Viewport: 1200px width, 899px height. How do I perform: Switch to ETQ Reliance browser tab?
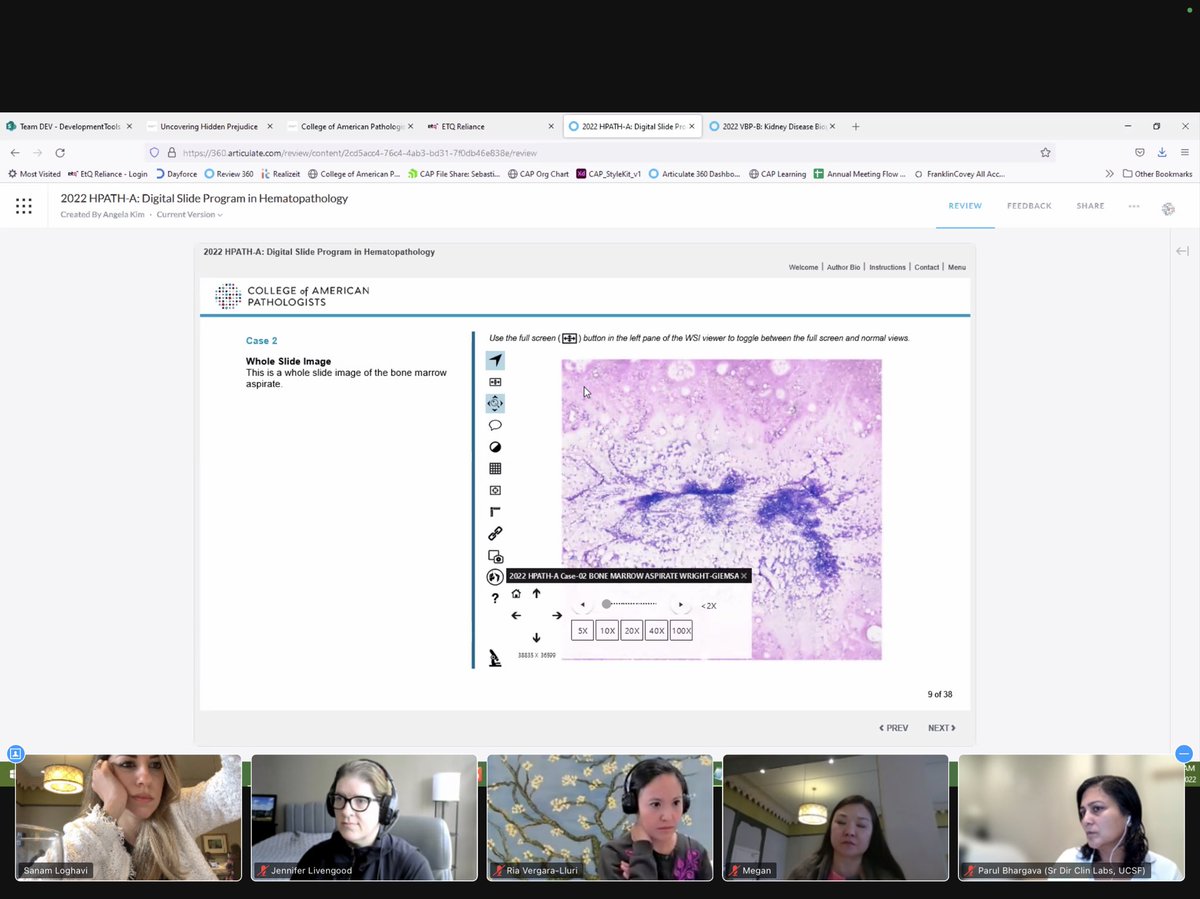(490, 127)
